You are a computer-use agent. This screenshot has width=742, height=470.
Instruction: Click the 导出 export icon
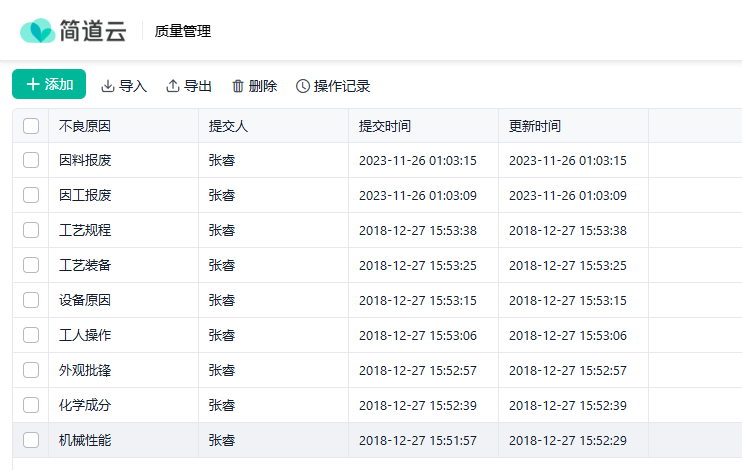(x=173, y=86)
